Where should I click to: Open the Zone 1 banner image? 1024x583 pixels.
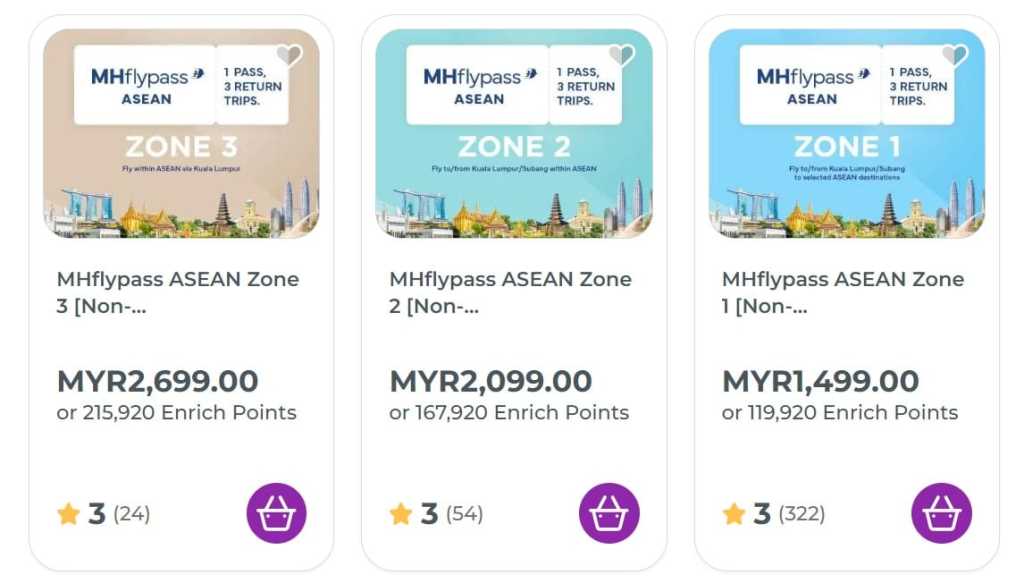(x=846, y=170)
